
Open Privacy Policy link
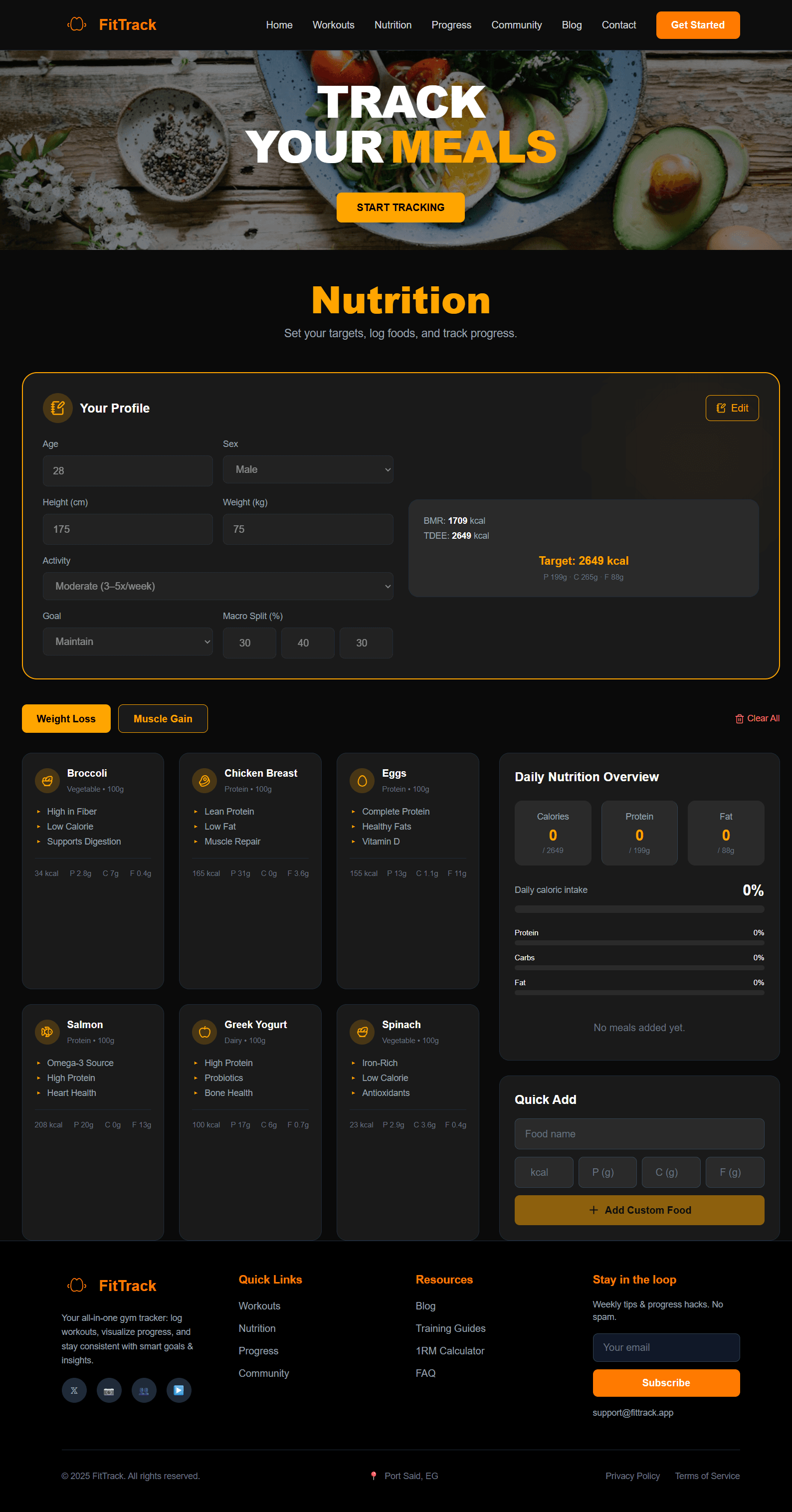point(632,1476)
